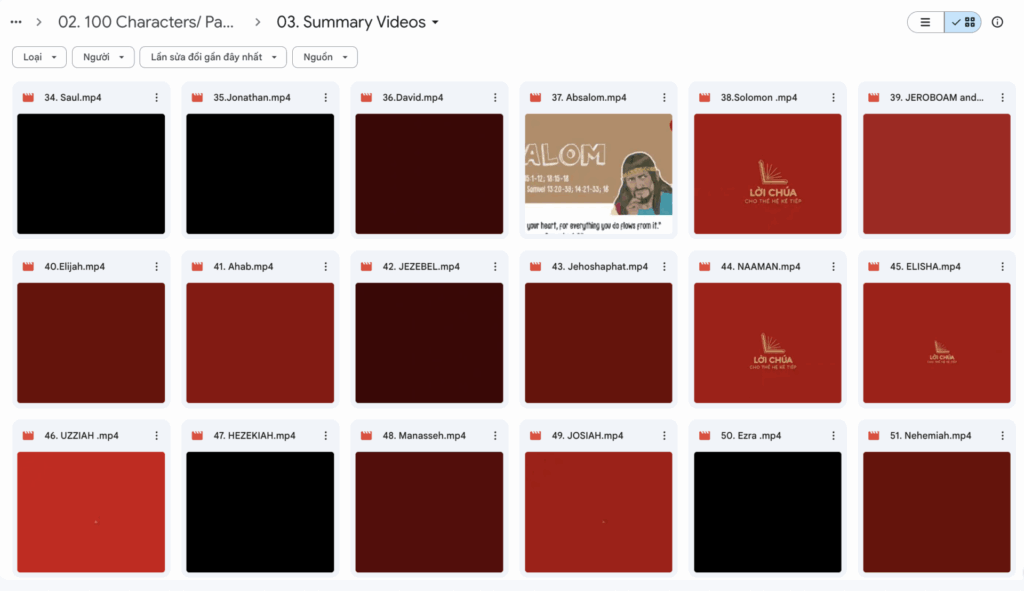This screenshot has height=591, width=1024.
Task: Switch to list layout view
Action: [925, 22]
